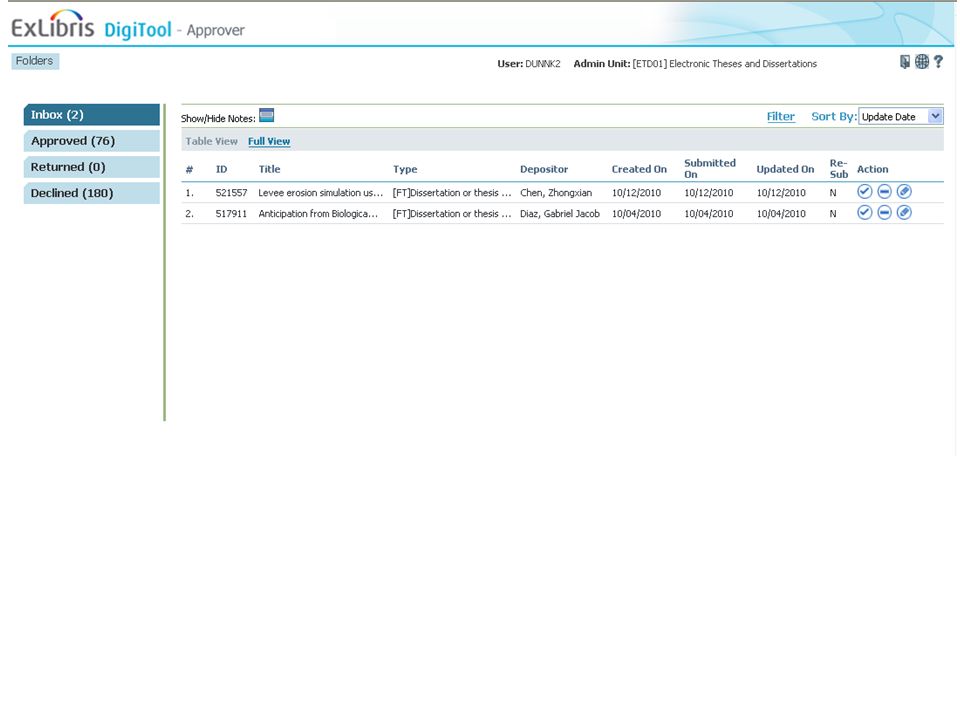Click the Type column header
Viewport: 960px width, 720px height.
click(405, 170)
